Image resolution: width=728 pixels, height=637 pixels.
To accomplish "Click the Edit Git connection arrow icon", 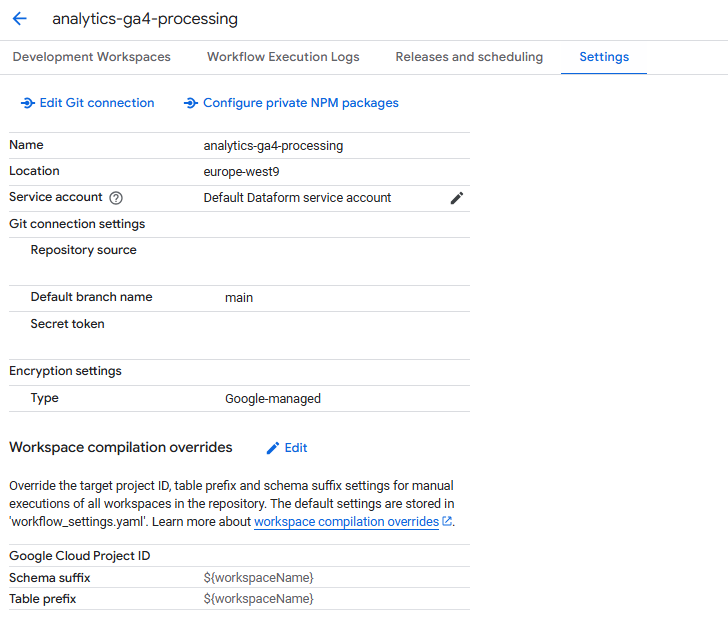I will coord(28,103).
